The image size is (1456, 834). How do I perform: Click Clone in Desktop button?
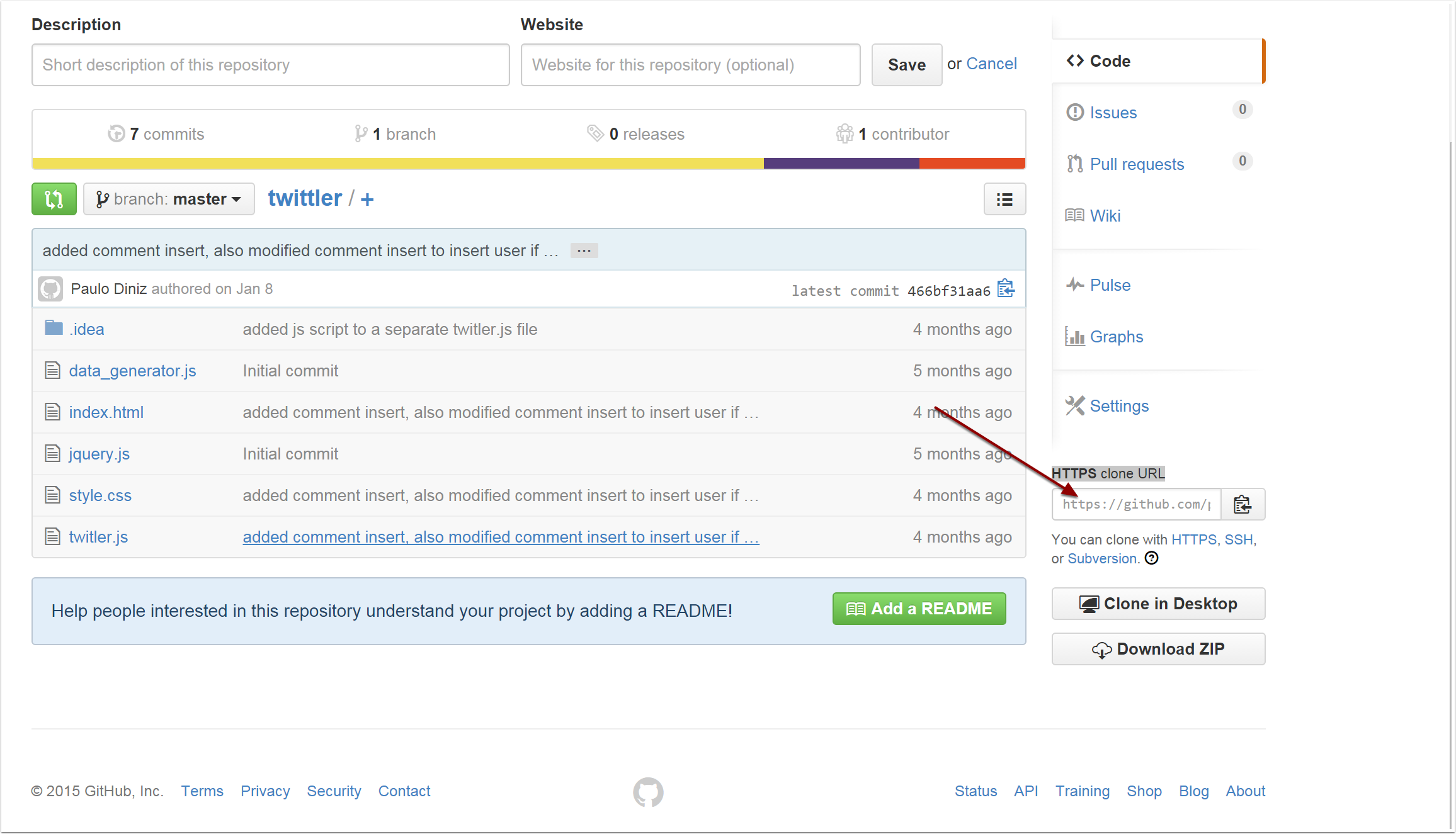point(1158,604)
